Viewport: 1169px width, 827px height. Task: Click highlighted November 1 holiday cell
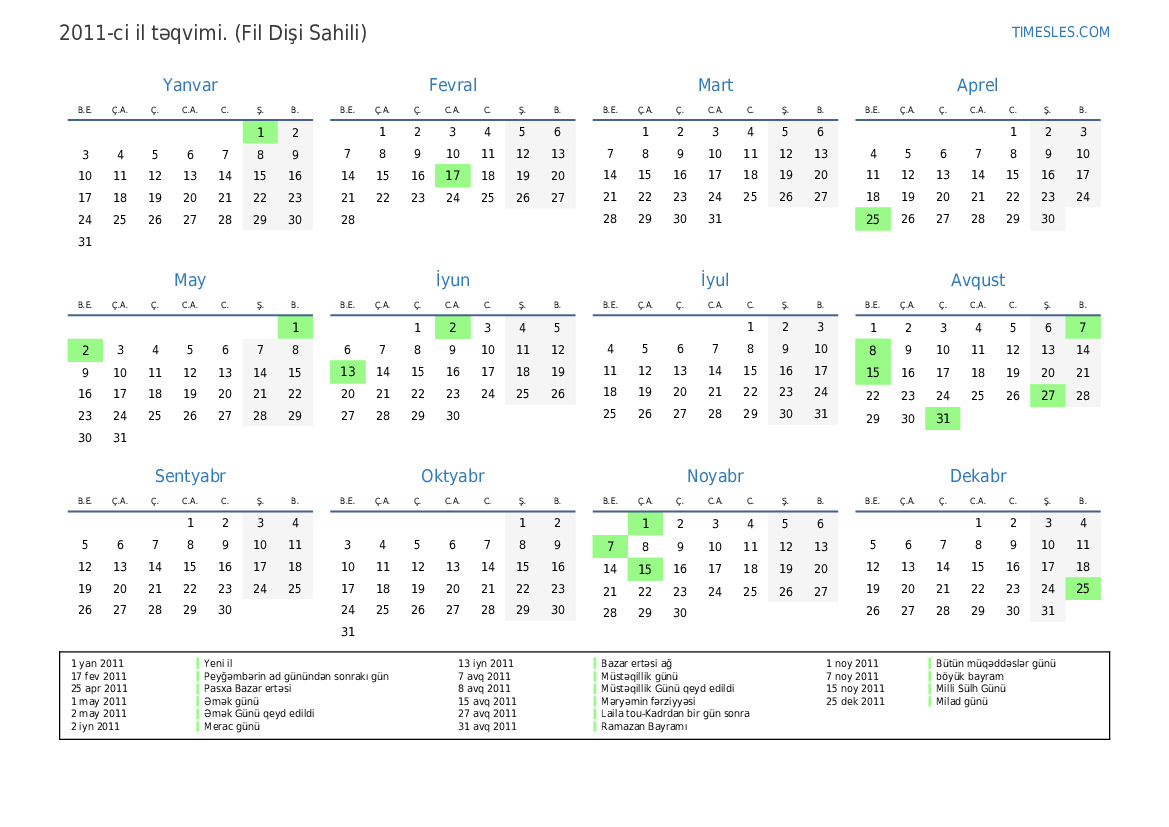pos(646,523)
